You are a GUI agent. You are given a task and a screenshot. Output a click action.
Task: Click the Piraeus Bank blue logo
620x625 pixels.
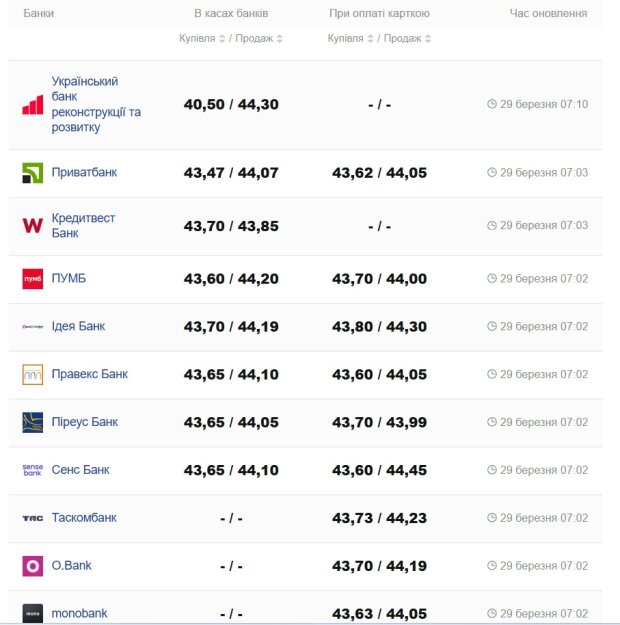(32, 422)
